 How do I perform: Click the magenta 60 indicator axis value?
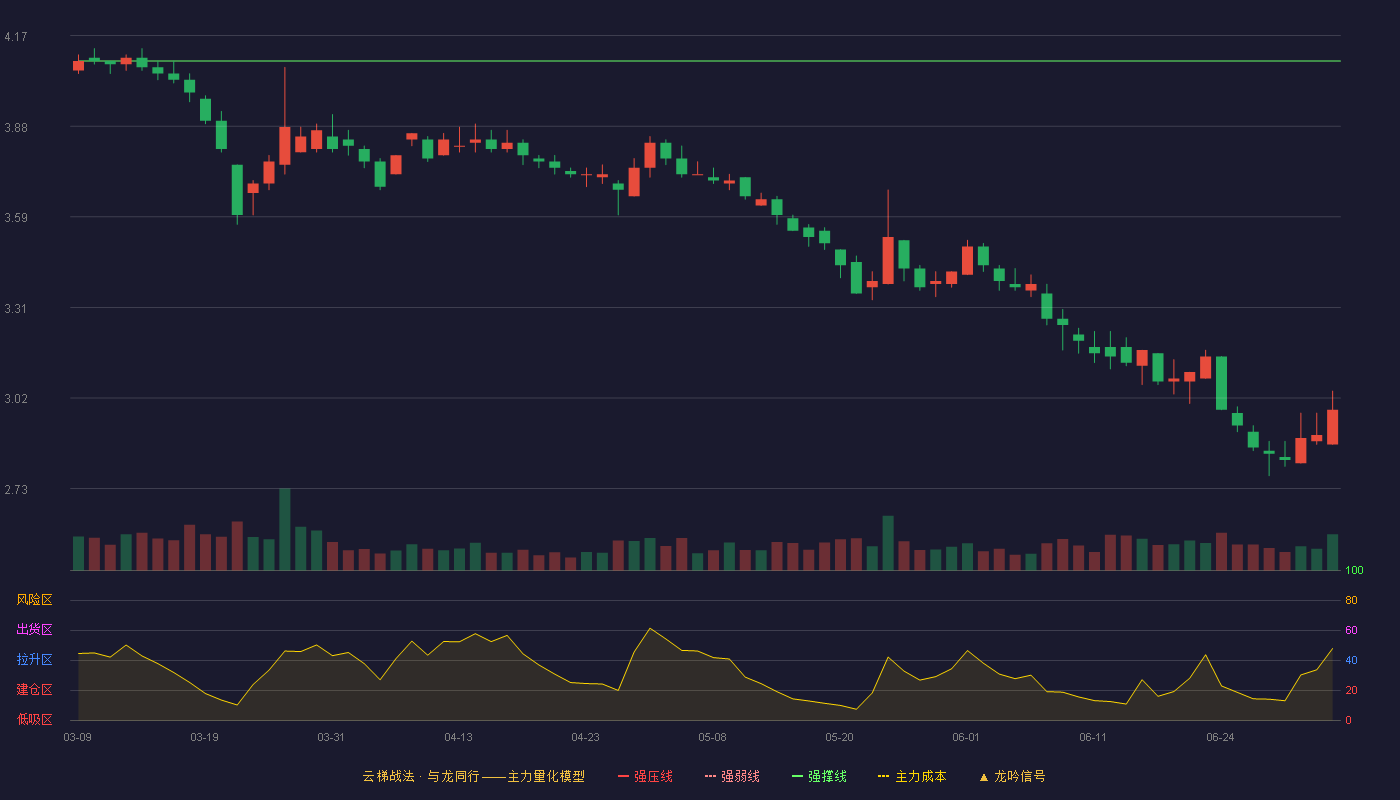point(1351,630)
